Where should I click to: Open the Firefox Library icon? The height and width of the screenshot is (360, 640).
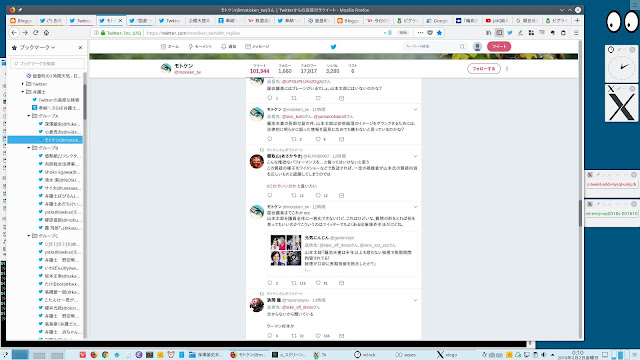pyautogui.click(x=489, y=33)
